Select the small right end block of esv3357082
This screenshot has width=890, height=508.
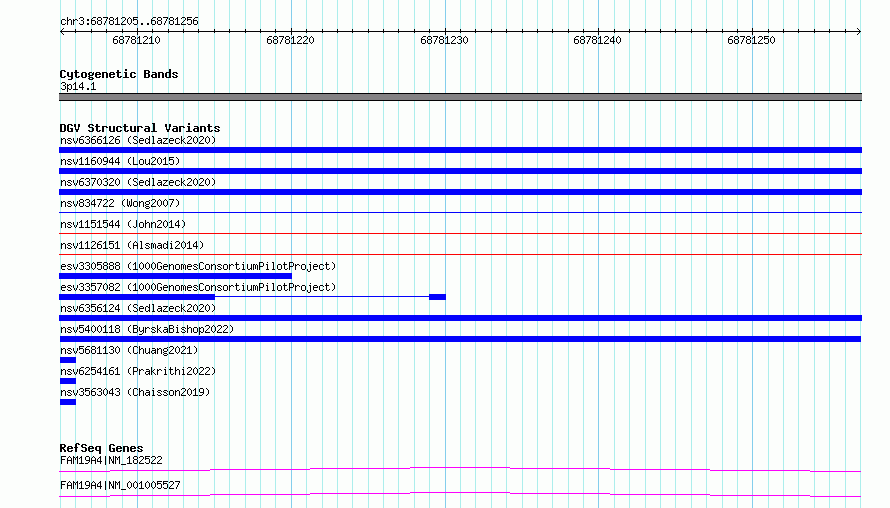pyautogui.click(x=437, y=297)
